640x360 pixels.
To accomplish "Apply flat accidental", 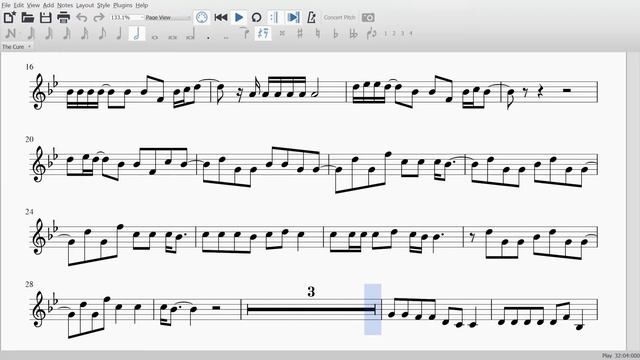I will pyautogui.click(x=336, y=33).
